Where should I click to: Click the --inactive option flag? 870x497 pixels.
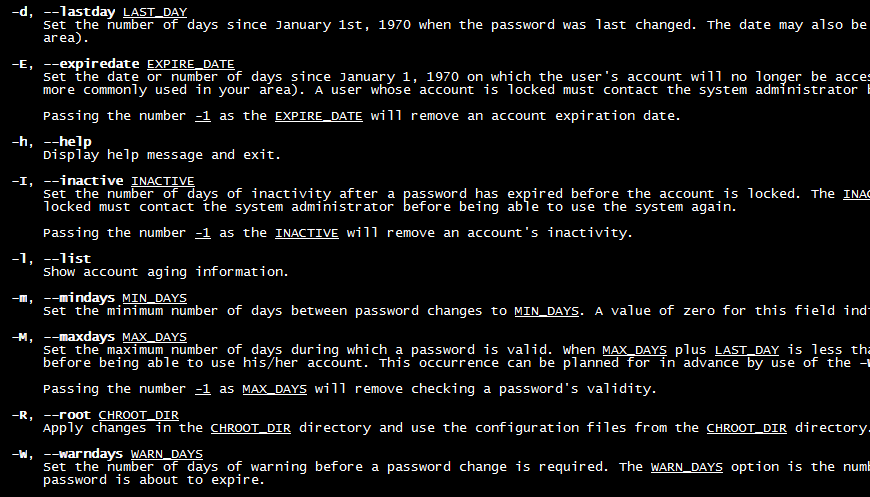pos(83,181)
